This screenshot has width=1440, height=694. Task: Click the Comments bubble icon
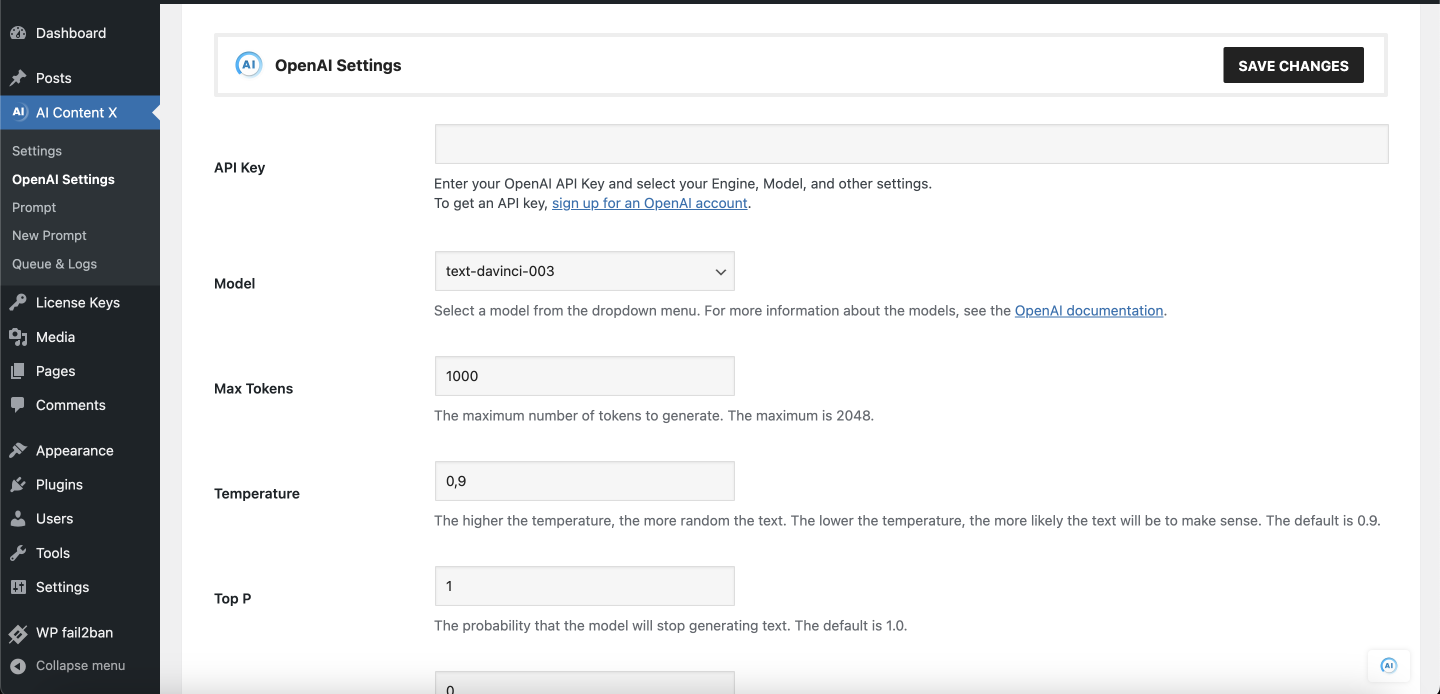(x=18, y=405)
